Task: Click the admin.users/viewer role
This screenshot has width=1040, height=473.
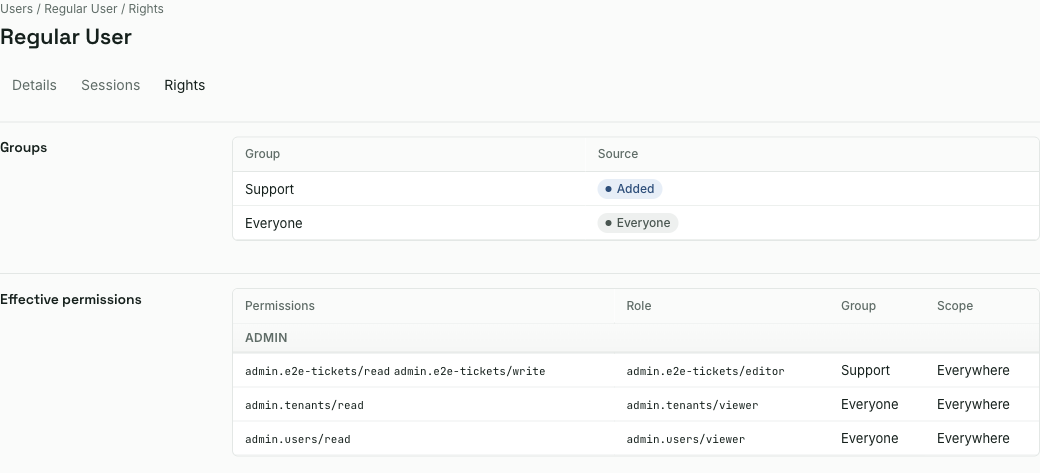Action: (685, 439)
